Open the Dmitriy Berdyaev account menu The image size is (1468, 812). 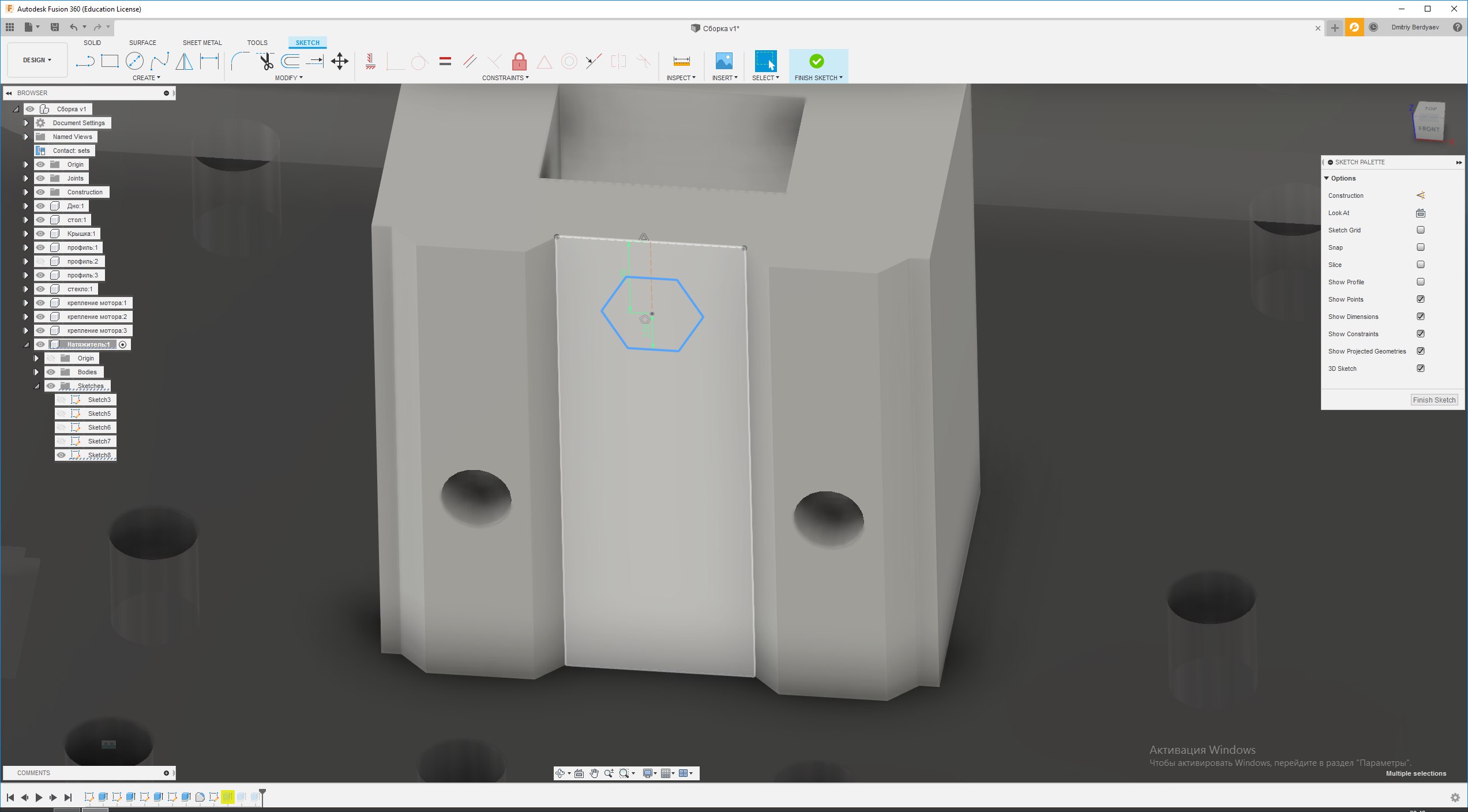click(1414, 27)
